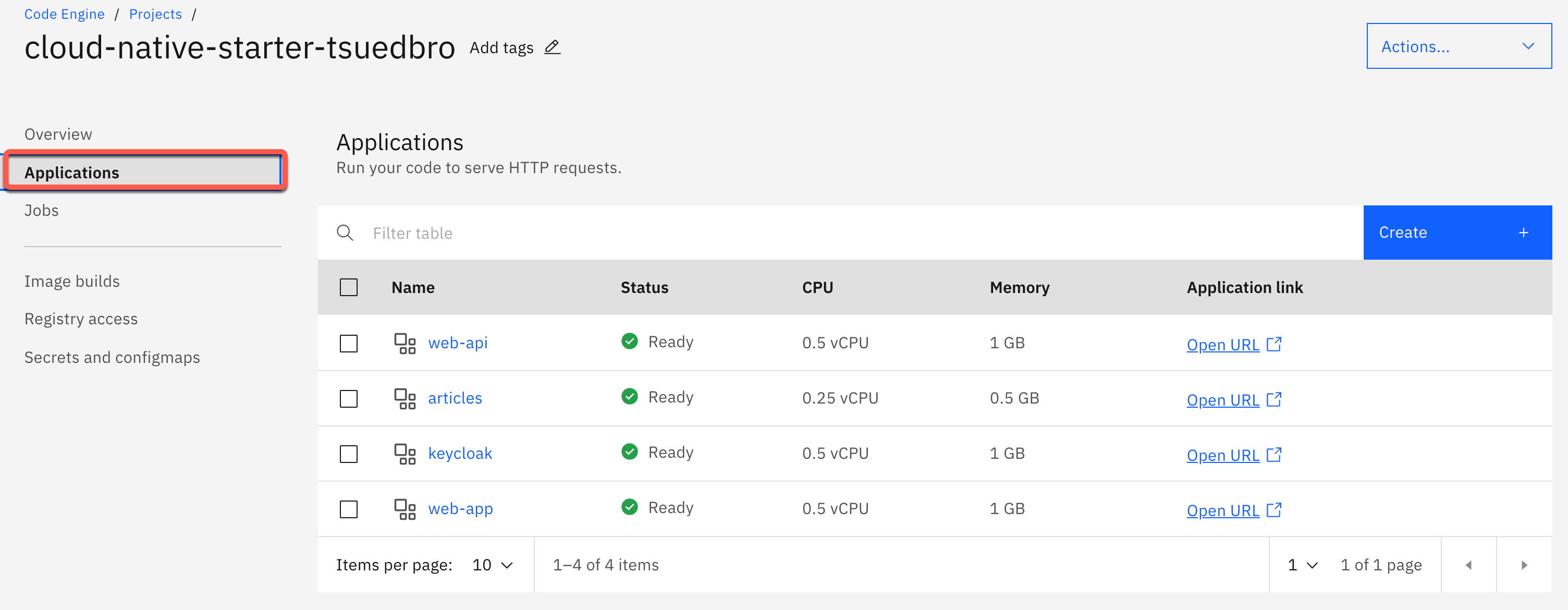Viewport: 1568px width, 610px height.
Task: Go to the next page arrow
Action: 1524,565
